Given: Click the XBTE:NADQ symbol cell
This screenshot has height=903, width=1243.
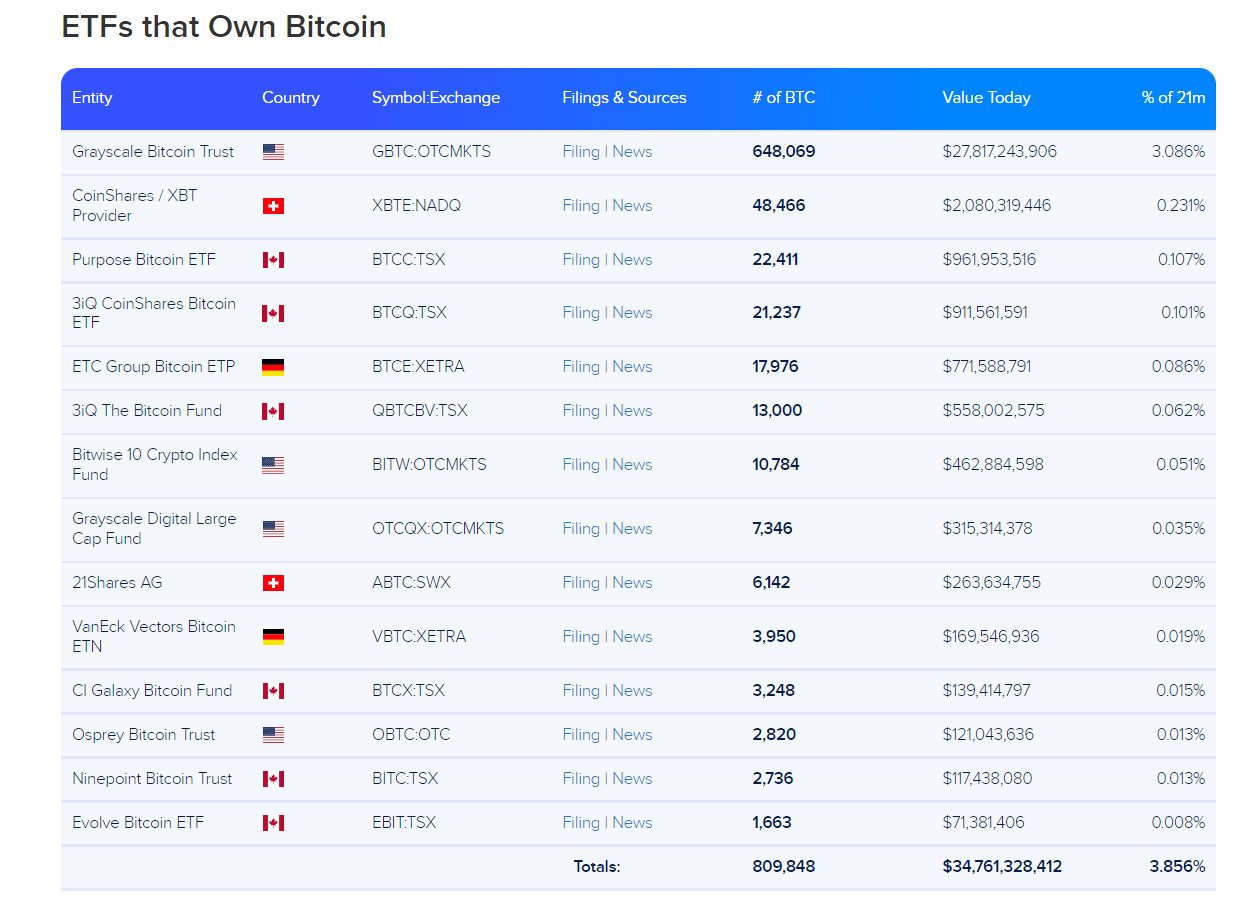Looking at the screenshot, I should coord(417,206).
